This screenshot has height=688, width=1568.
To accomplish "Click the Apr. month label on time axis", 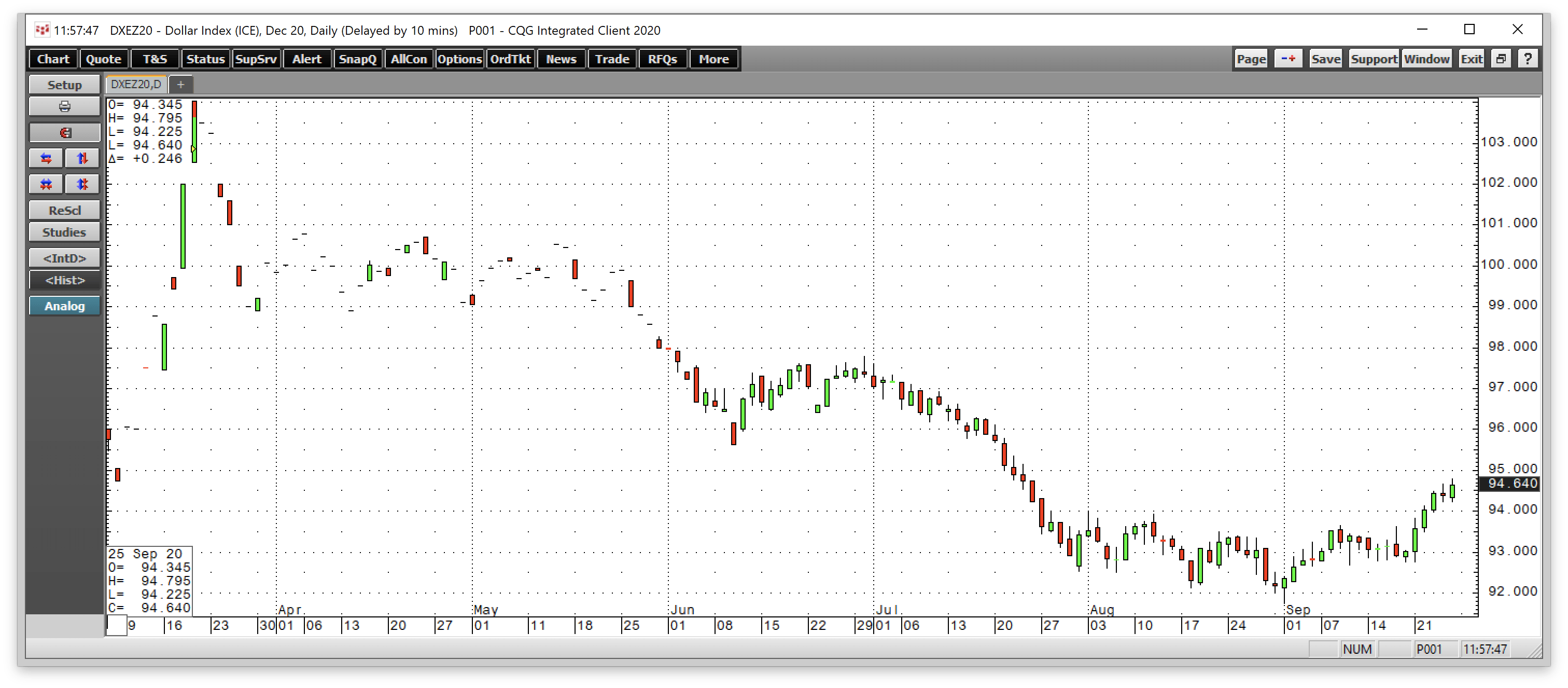I will [291, 610].
